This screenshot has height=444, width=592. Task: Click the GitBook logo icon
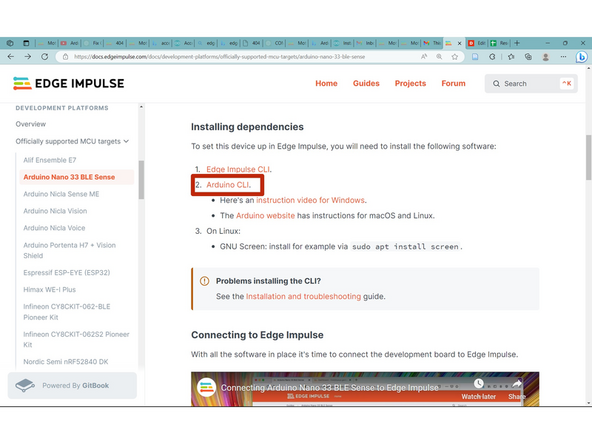[25, 385]
